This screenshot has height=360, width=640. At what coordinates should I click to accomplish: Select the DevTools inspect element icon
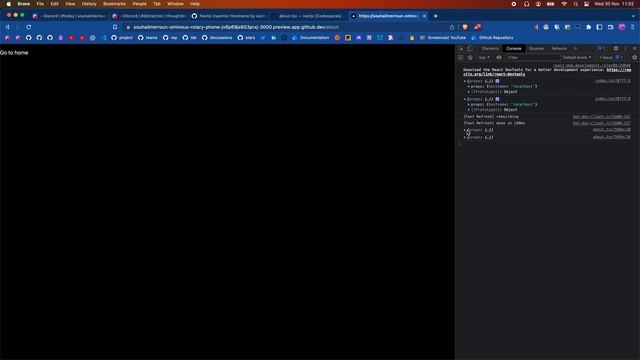click(461, 49)
